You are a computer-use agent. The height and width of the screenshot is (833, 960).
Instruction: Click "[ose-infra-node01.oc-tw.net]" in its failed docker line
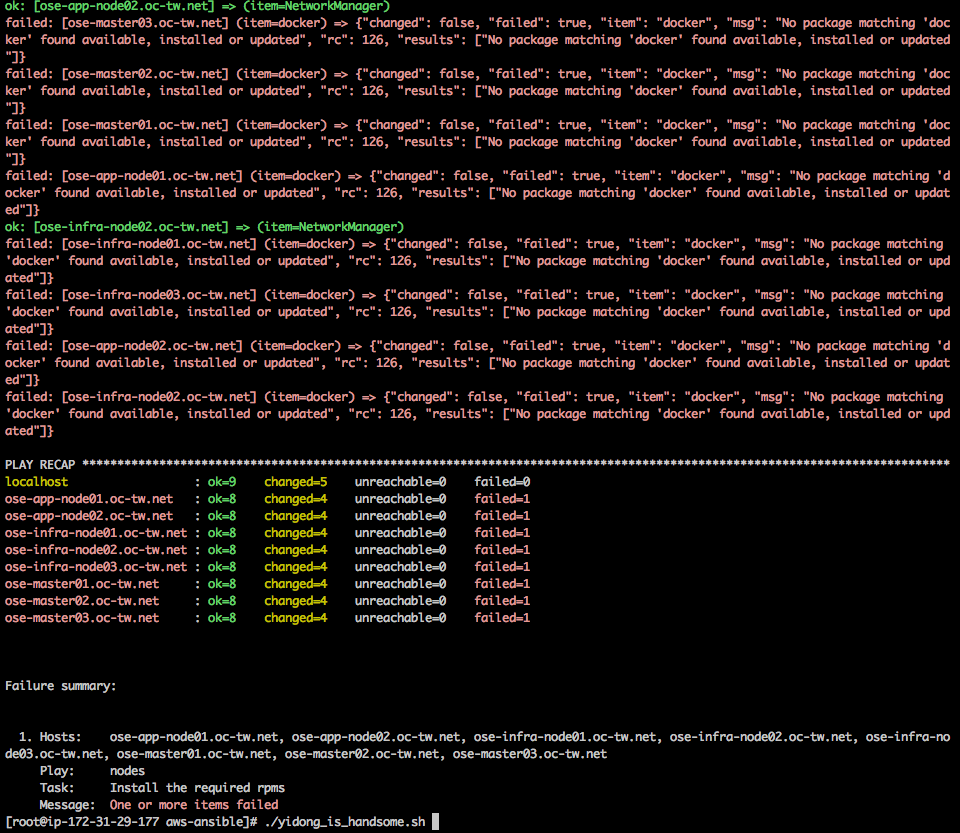pyautogui.click(x=159, y=244)
